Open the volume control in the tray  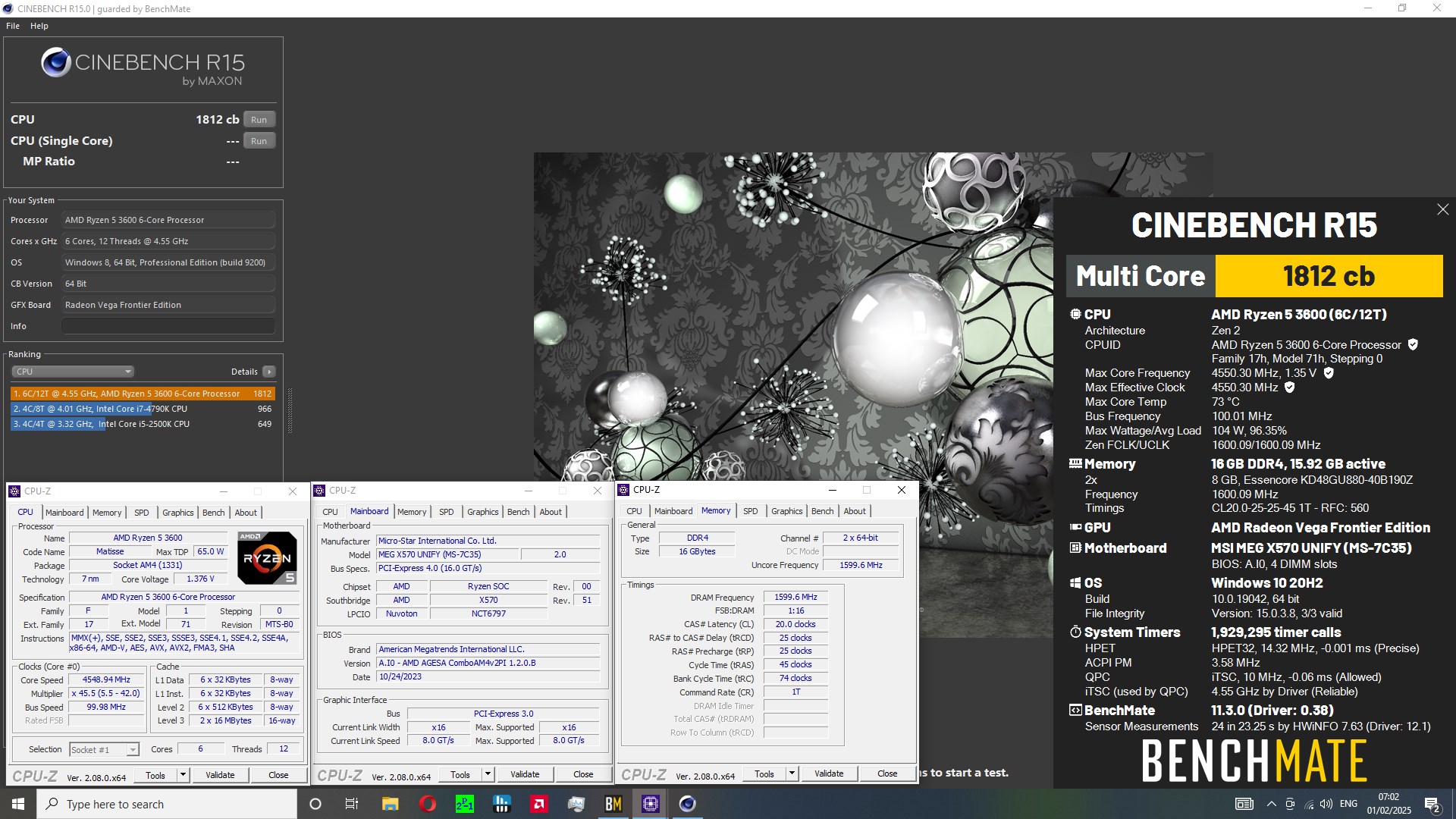[x=1326, y=804]
